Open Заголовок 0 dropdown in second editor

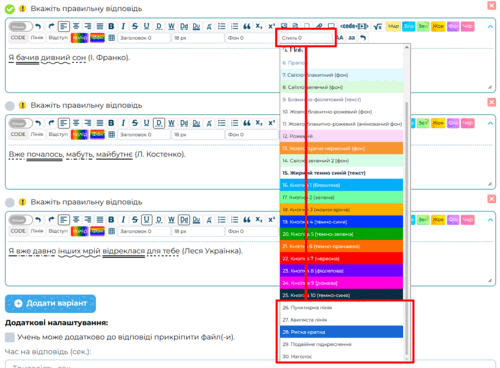[x=144, y=135]
